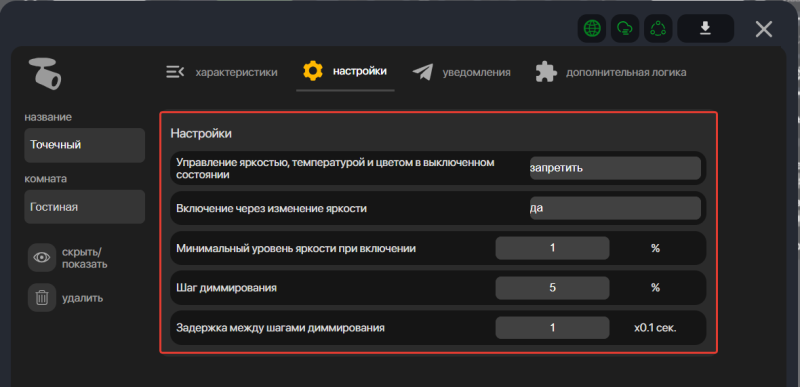Click the paper plane notifications icon

coord(422,72)
